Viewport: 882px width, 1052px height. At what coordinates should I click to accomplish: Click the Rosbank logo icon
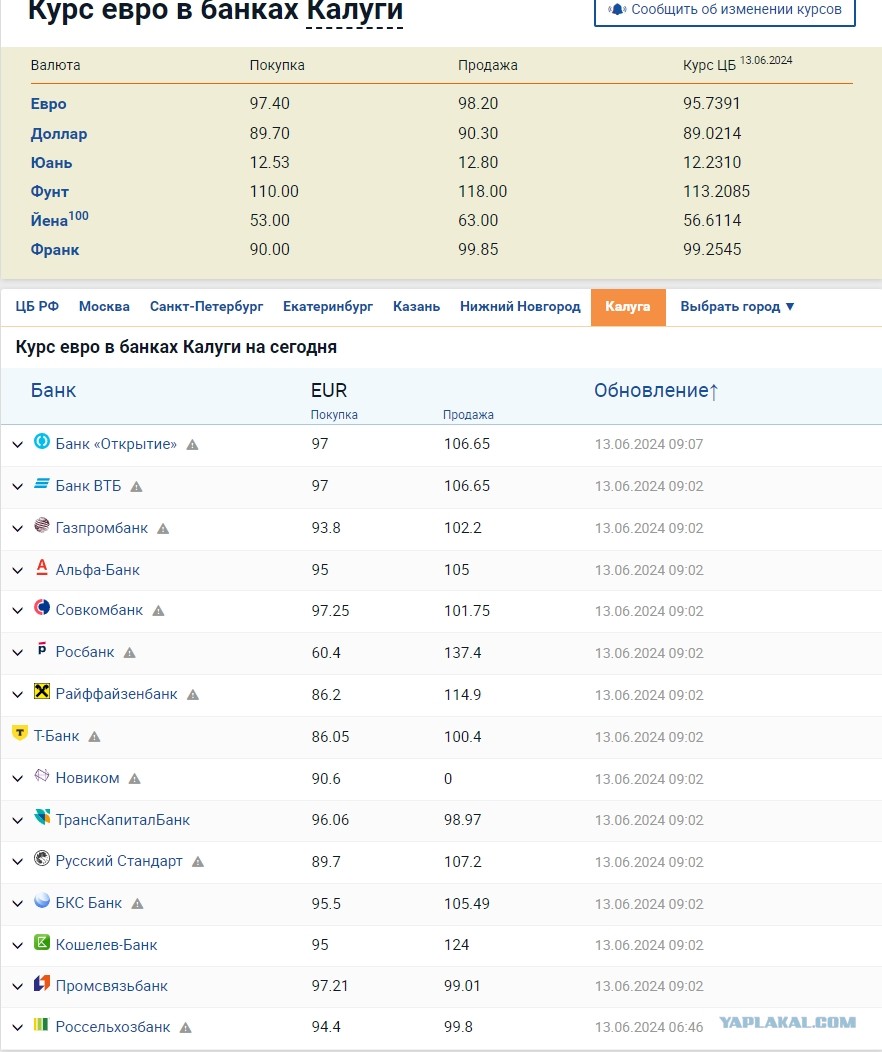pos(42,649)
